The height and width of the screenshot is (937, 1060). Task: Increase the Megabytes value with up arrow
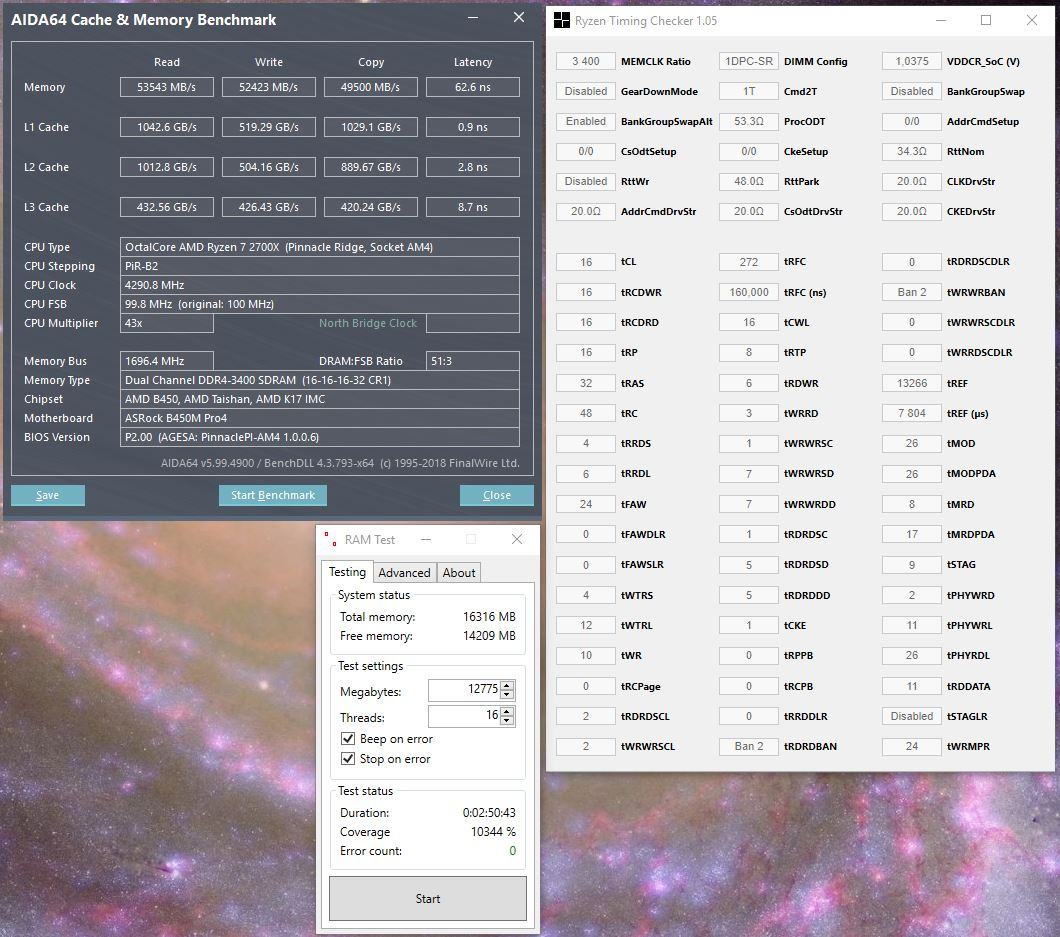pos(507,685)
